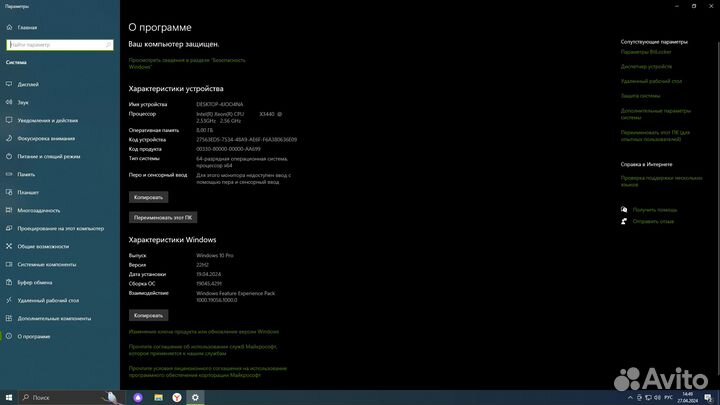Image resolution: width=720 pixels, height=405 pixels.
Task: Open the notification center icon
Action: (x=709, y=398)
